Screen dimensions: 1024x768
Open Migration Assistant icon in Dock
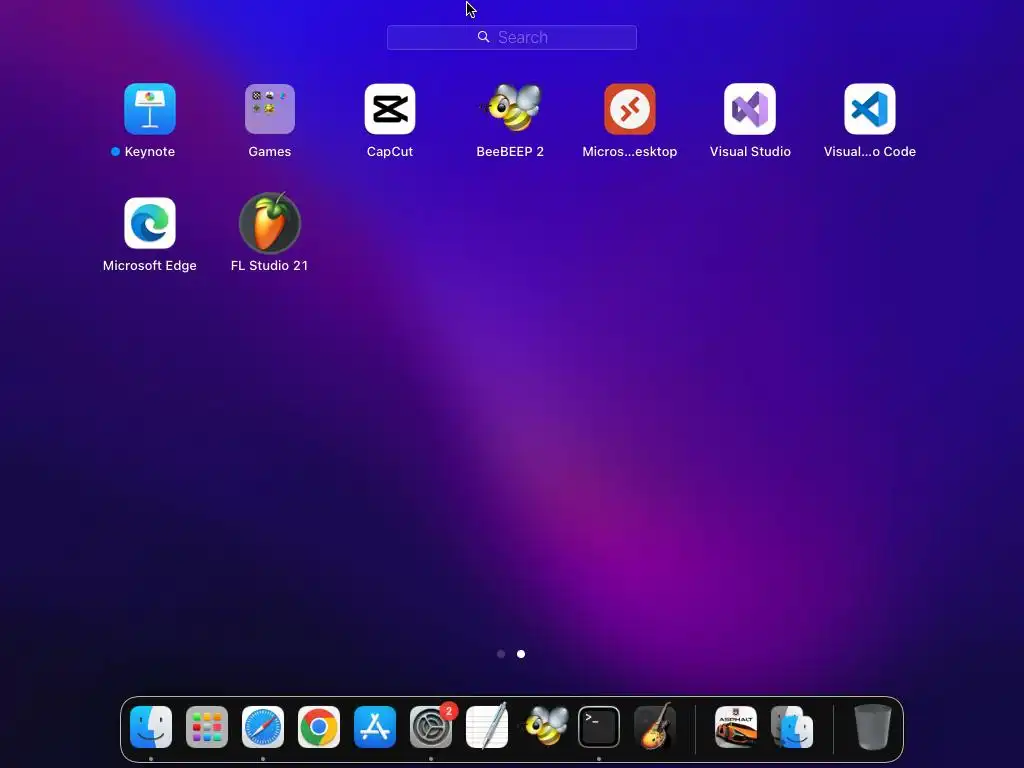(792, 727)
